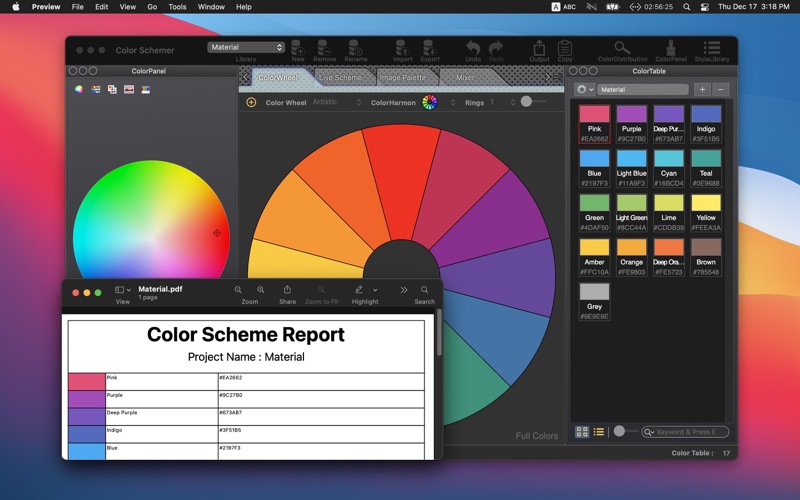Open the ColorTable search options dropdown

coord(649,432)
